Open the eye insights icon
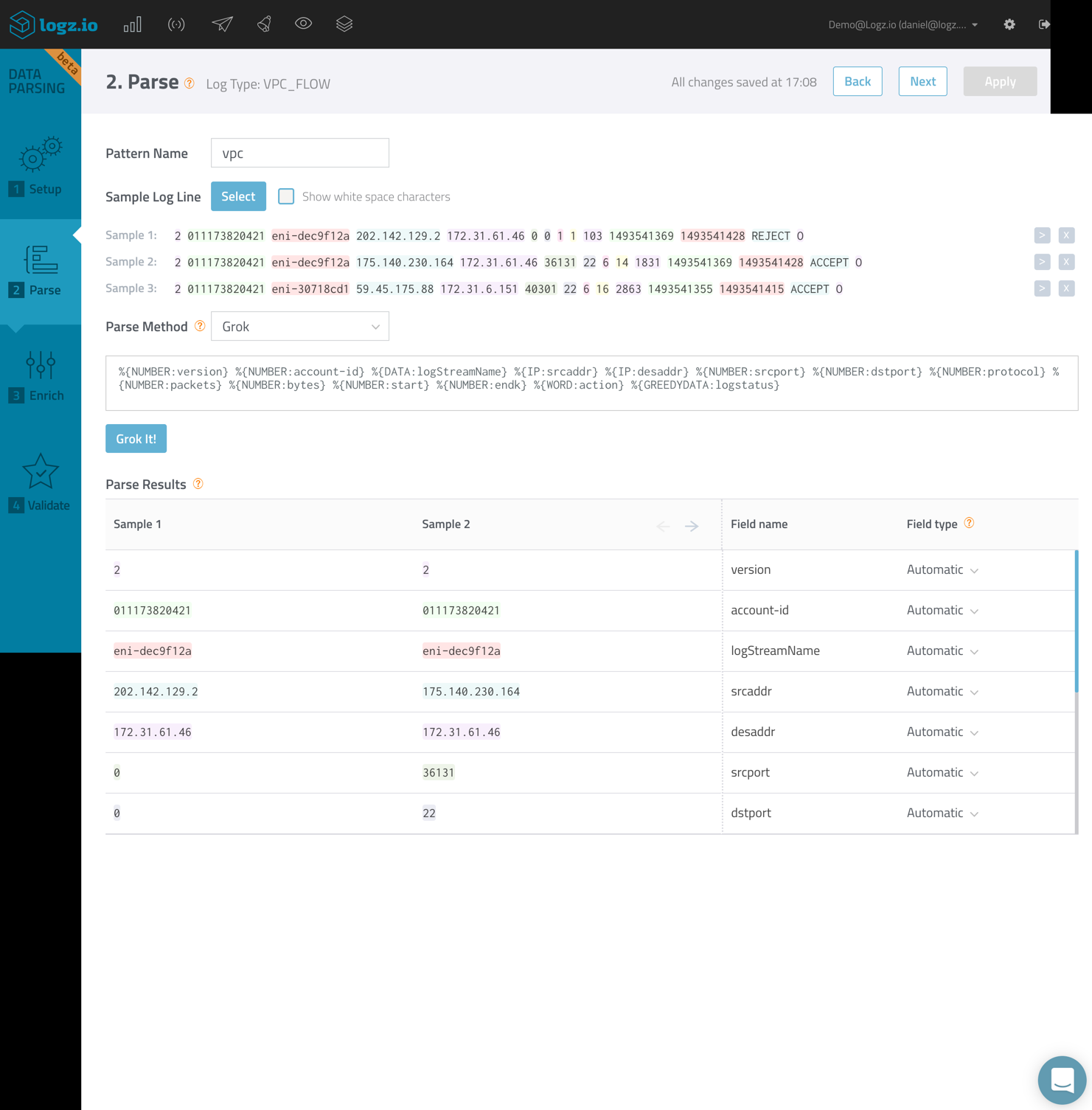Image resolution: width=1092 pixels, height=1110 pixels. pyautogui.click(x=303, y=24)
